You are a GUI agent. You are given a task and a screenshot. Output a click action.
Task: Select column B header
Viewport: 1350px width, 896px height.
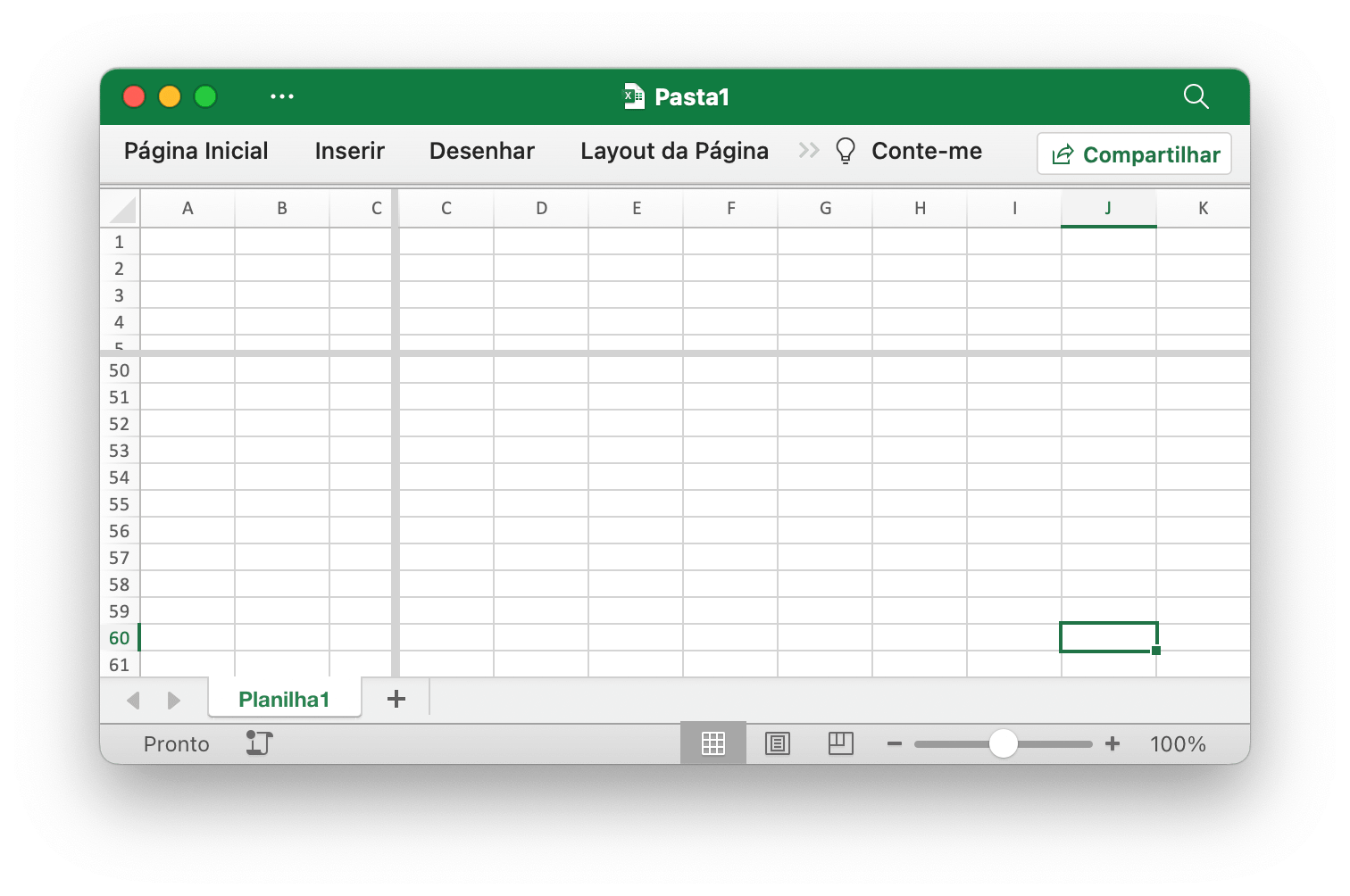coord(282,209)
